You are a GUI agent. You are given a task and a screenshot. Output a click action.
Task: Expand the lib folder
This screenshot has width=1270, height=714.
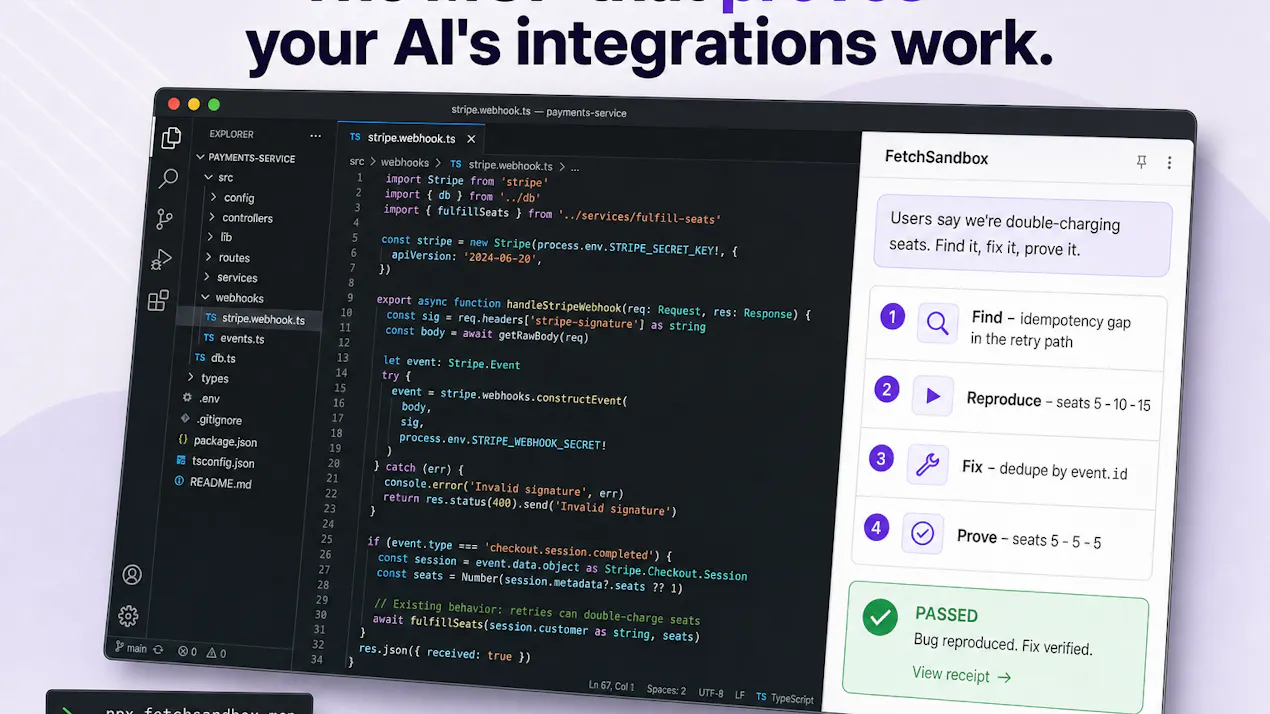coord(220,237)
